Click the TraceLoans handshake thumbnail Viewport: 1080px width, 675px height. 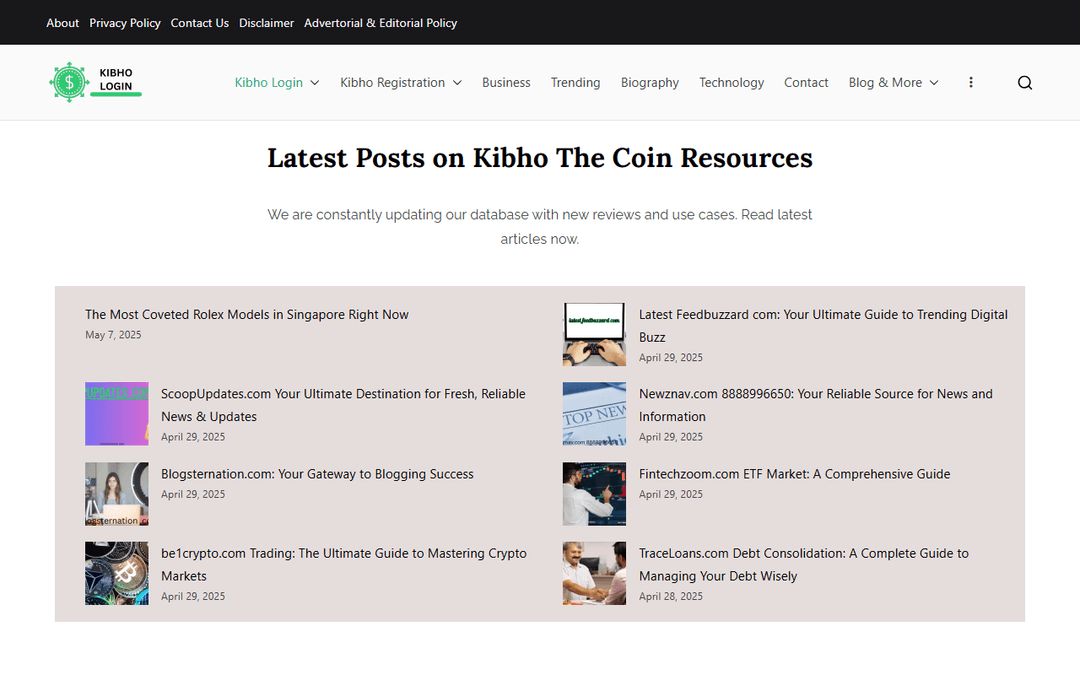pyautogui.click(x=594, y=573)
